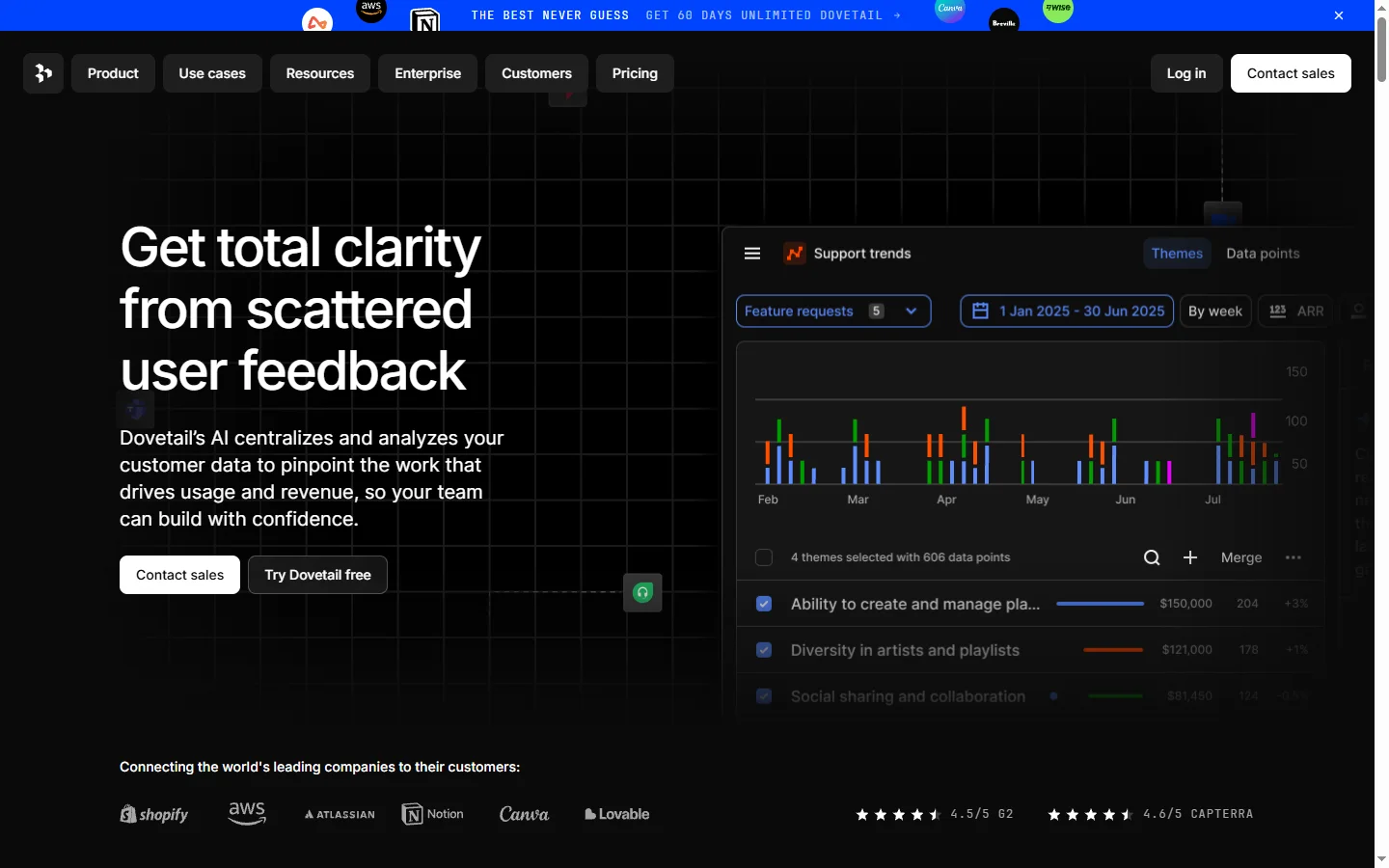This screenshot has width=1389, height=868.
Task: Open the three-dot more options menu
Action: pos(1294,557)
